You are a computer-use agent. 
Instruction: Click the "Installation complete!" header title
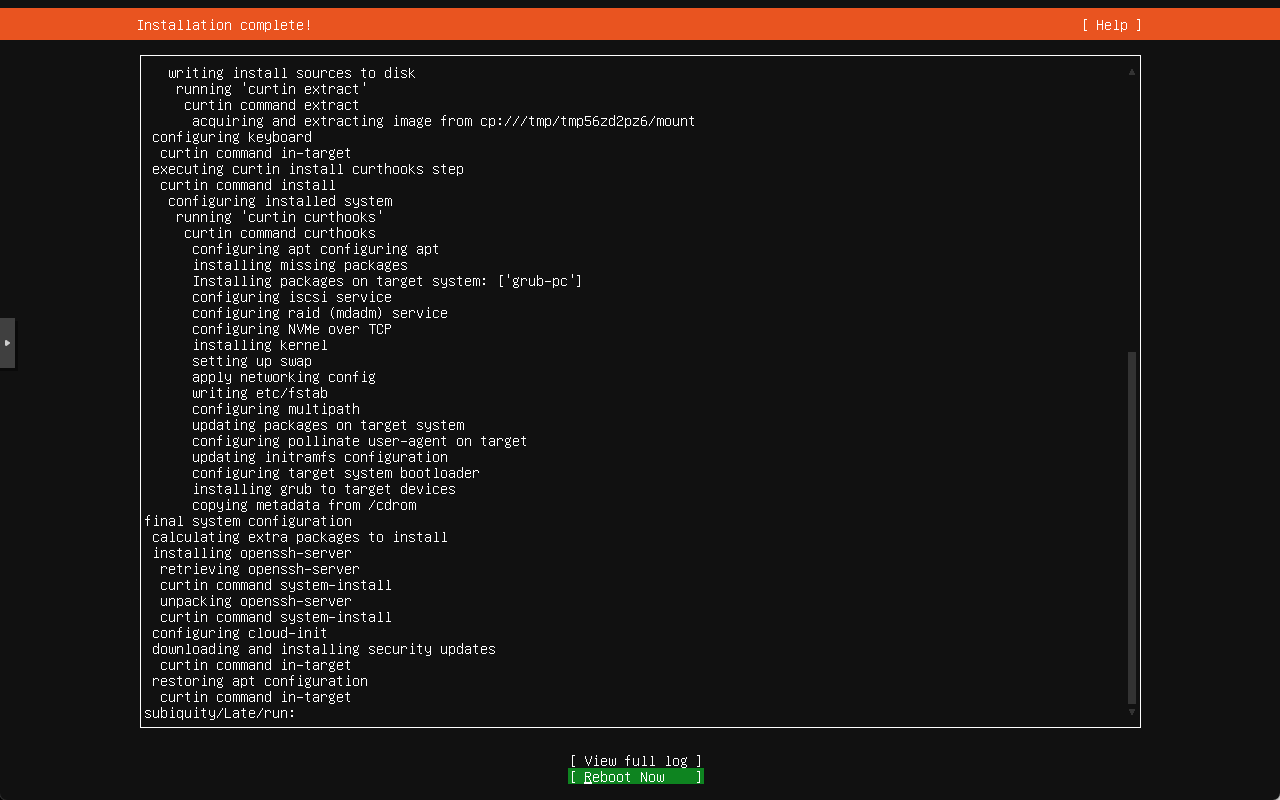(224, 25)
